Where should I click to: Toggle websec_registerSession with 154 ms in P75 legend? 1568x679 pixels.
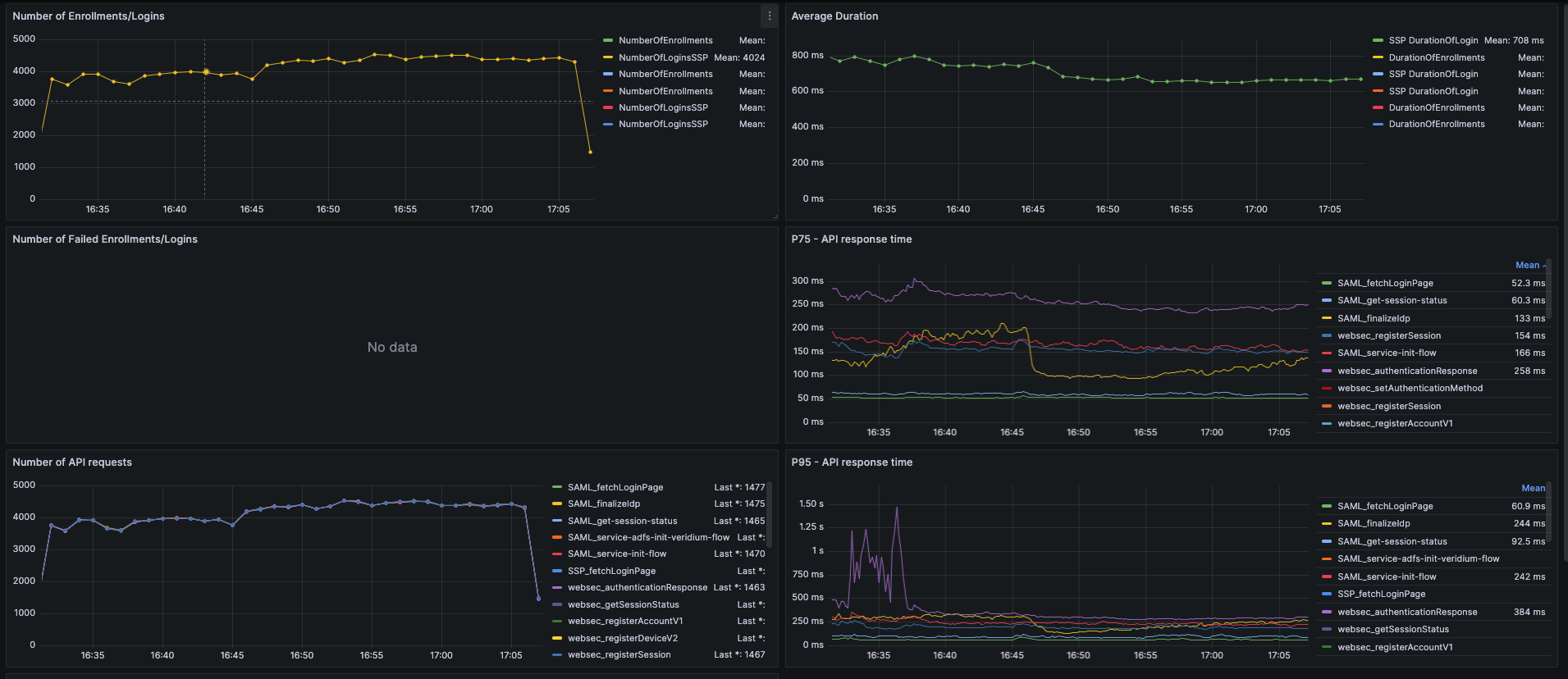[x=1389, y=335]
